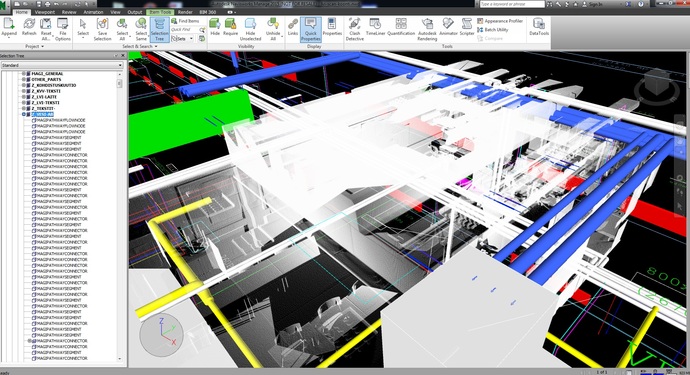Viewport: 690px width, 375px height.
Task: Open the Render ribbon tab
Action: coord(185,12)
